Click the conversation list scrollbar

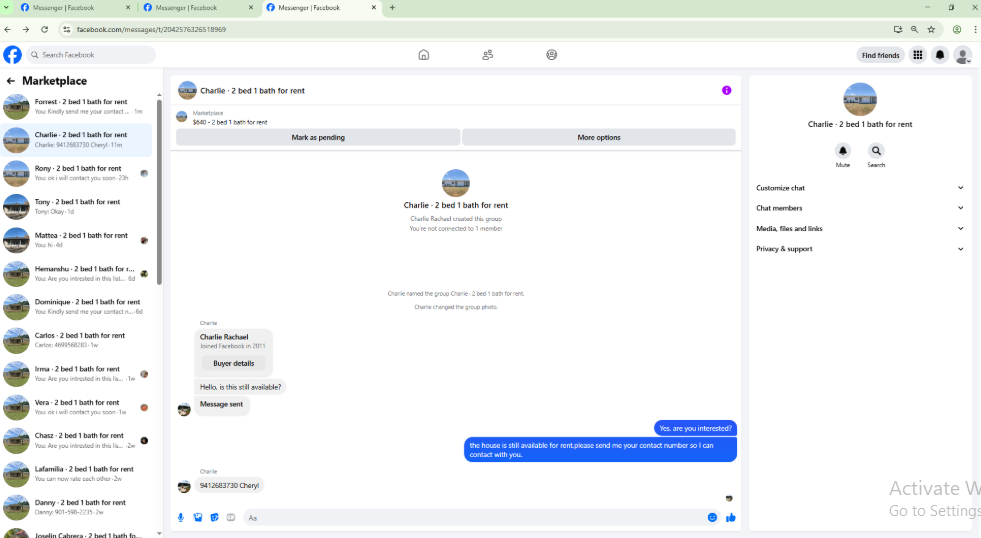click(x=160, y=191)
